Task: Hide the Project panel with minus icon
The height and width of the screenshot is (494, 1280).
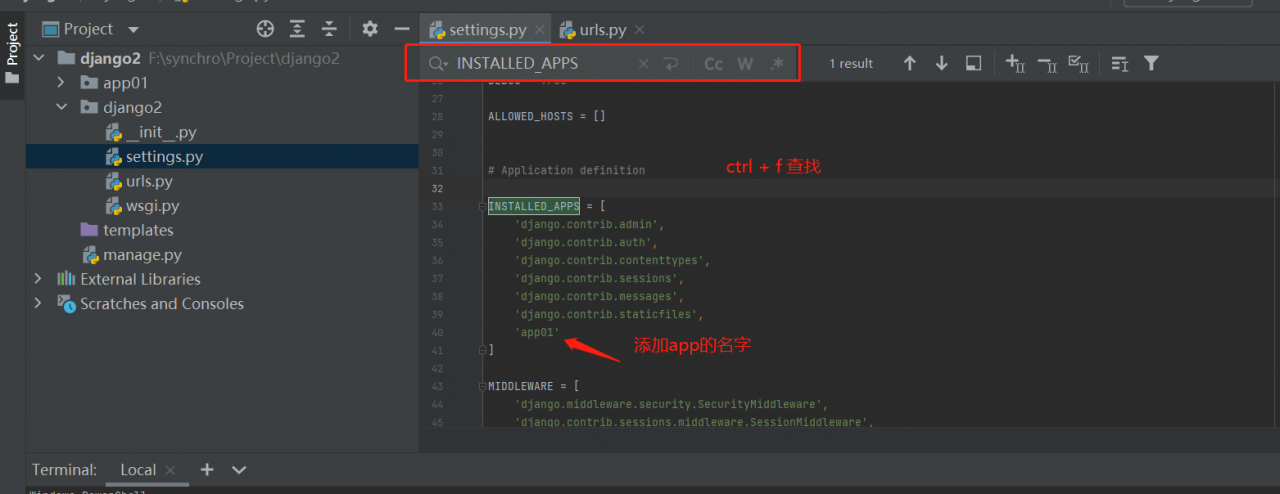Action: point(402,29)
